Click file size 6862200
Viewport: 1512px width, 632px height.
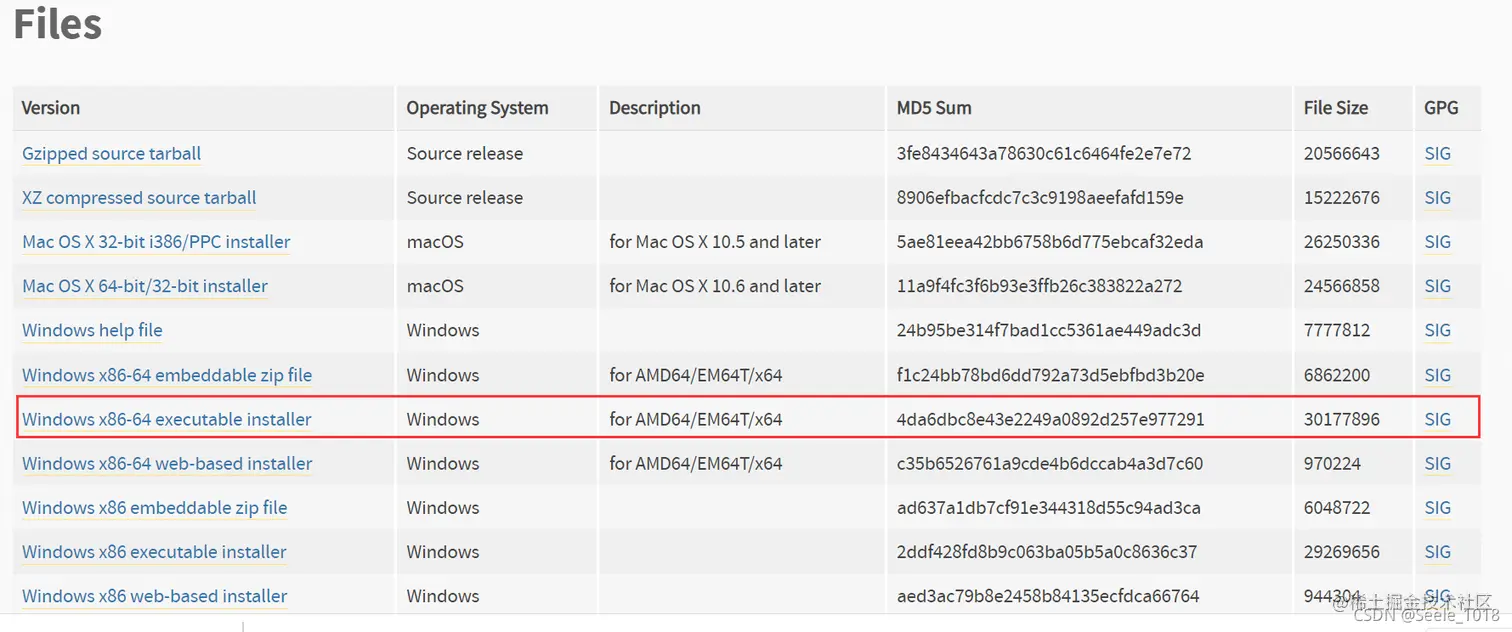(x=1337, y=375)
